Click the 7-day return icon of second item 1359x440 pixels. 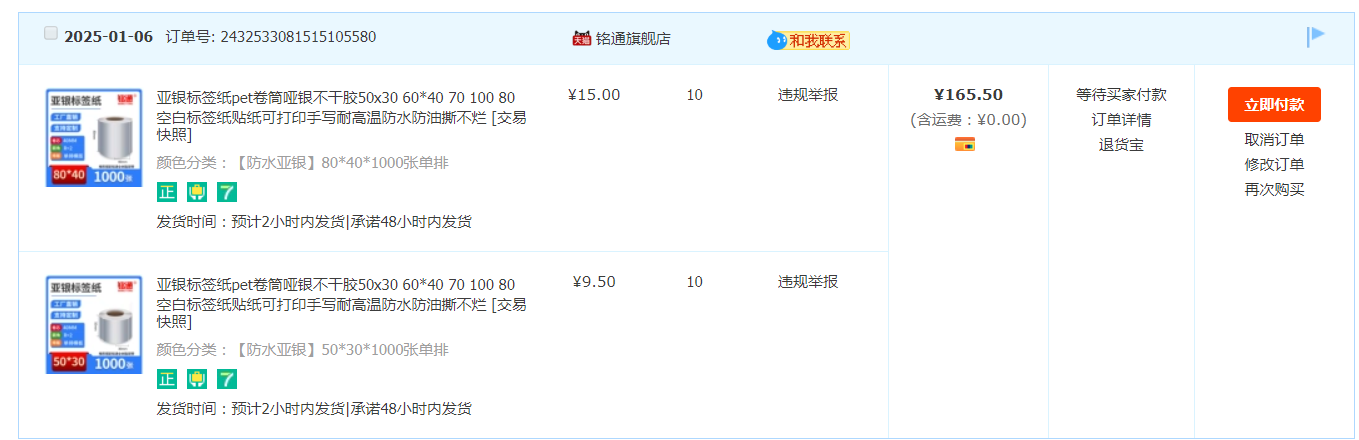[227, 379]
